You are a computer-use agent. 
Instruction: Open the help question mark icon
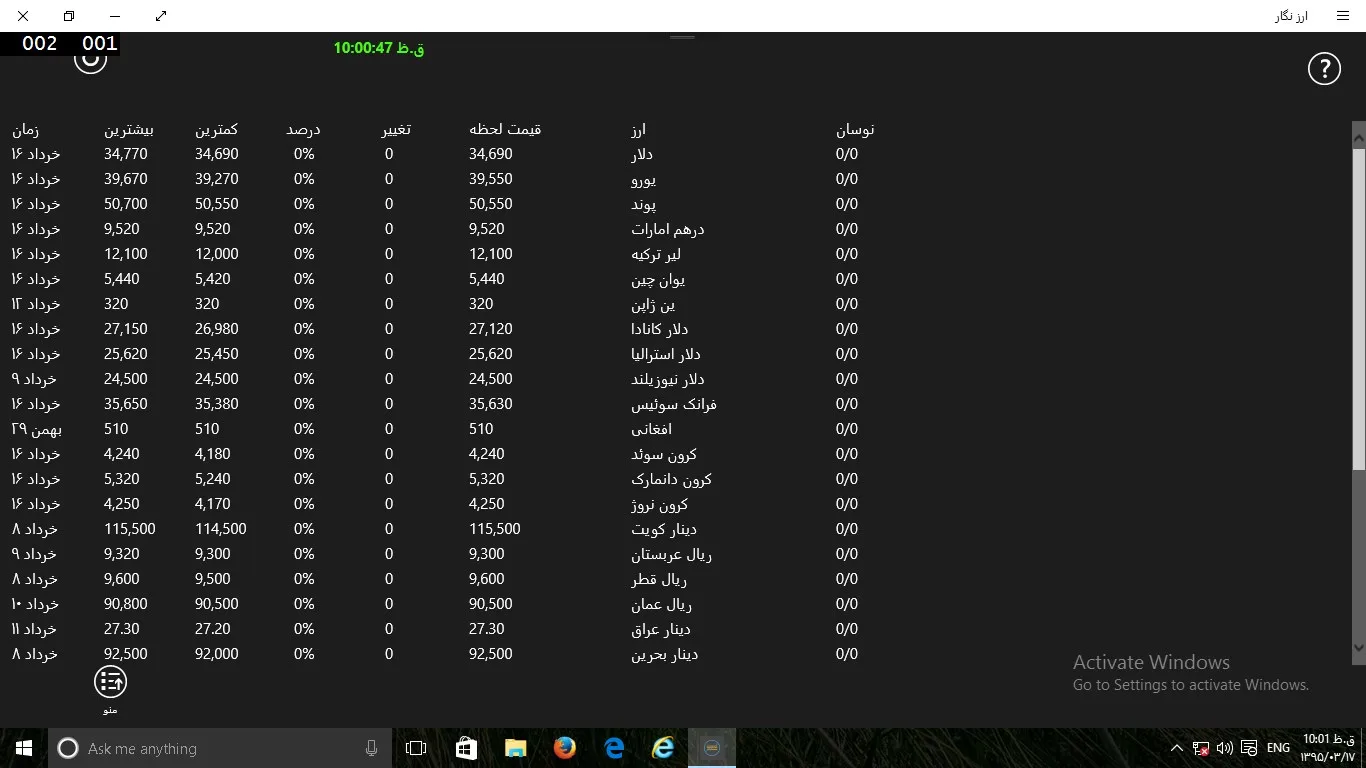1324,68
